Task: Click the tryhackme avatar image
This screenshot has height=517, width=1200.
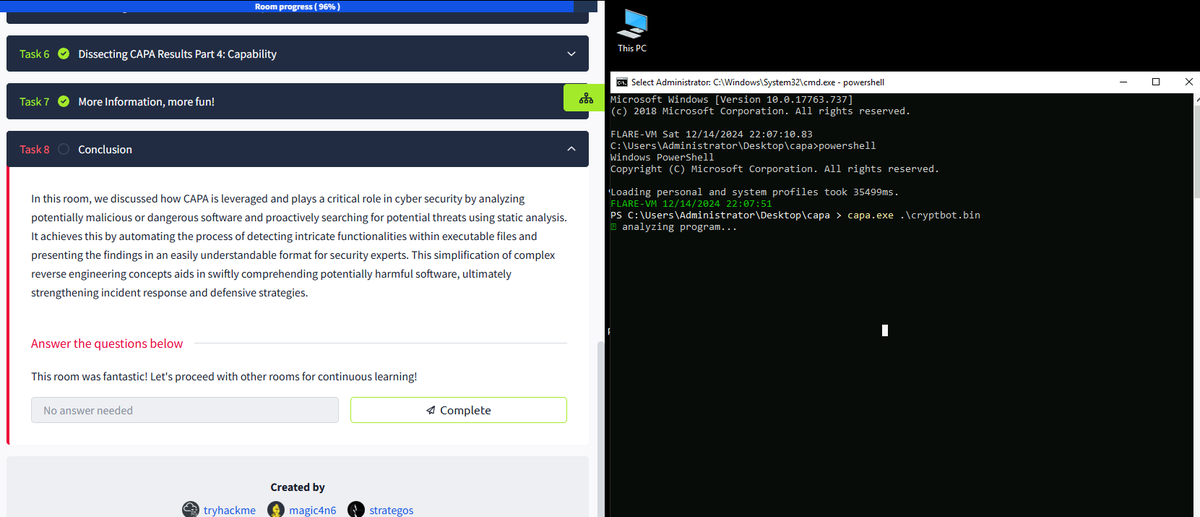Action: (x=190, y=509)
